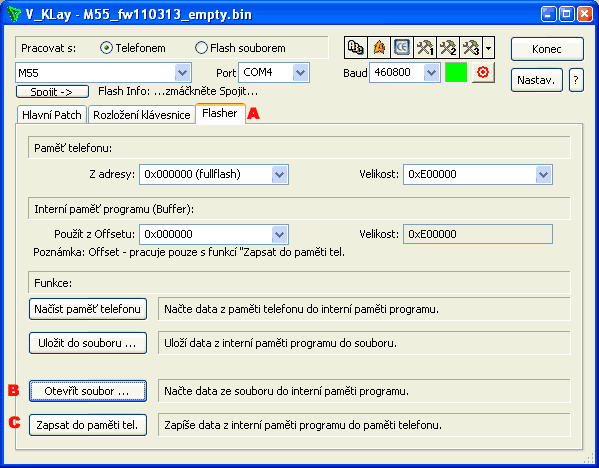Screen dimensions: 599x468
Task: Open the M55 phone model dropdown
Action: point(183,73)
